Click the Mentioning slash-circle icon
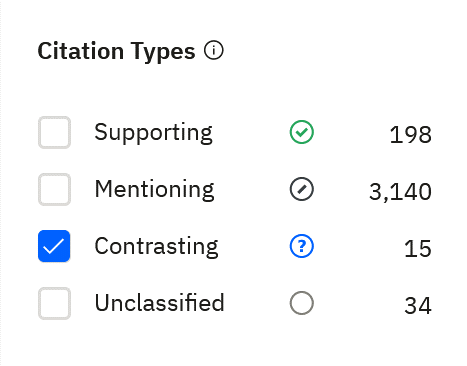This screenshot has height=366, width=467. point(301,189)
